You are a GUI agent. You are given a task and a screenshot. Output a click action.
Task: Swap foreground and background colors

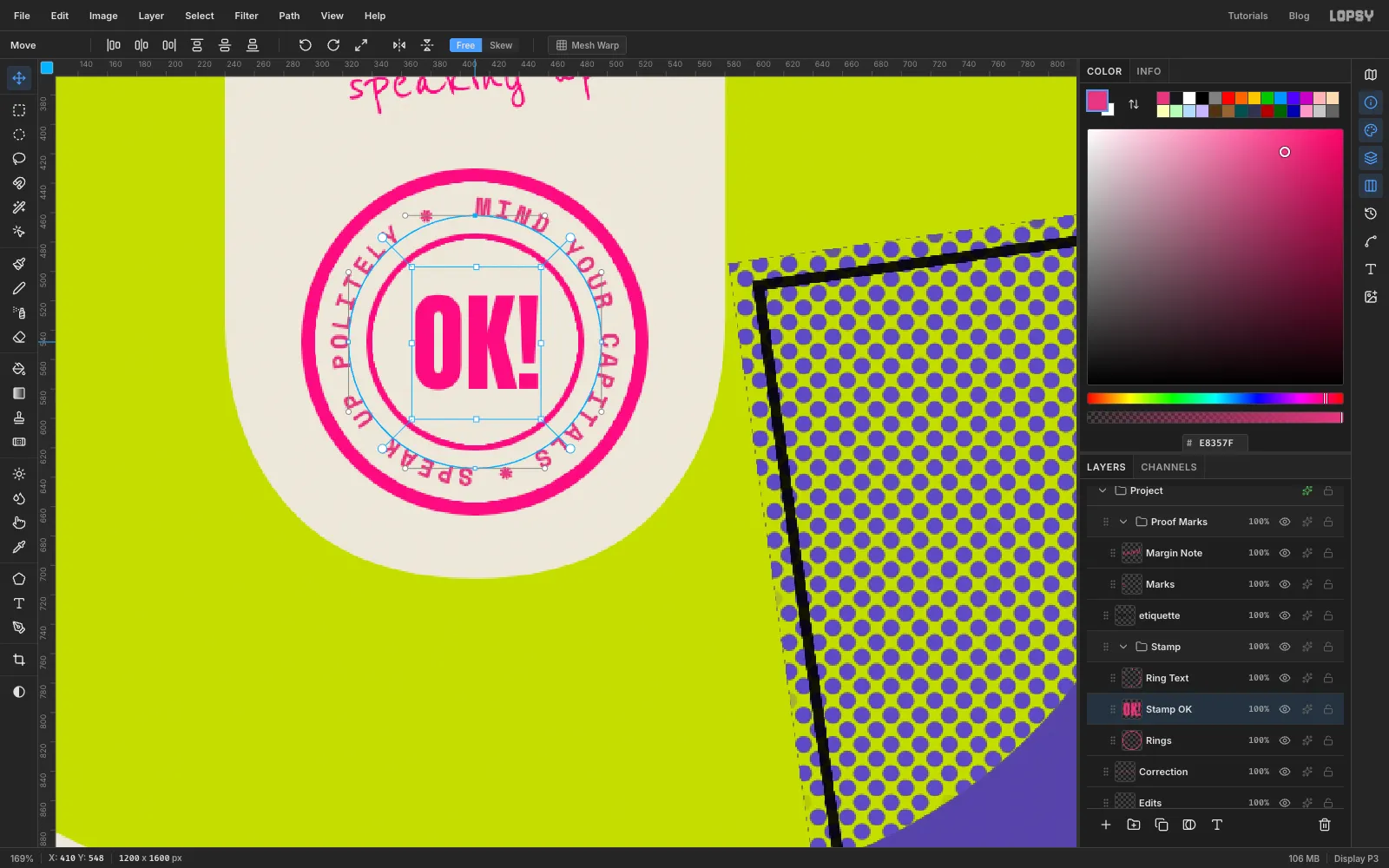click(x=1134, y=104)
